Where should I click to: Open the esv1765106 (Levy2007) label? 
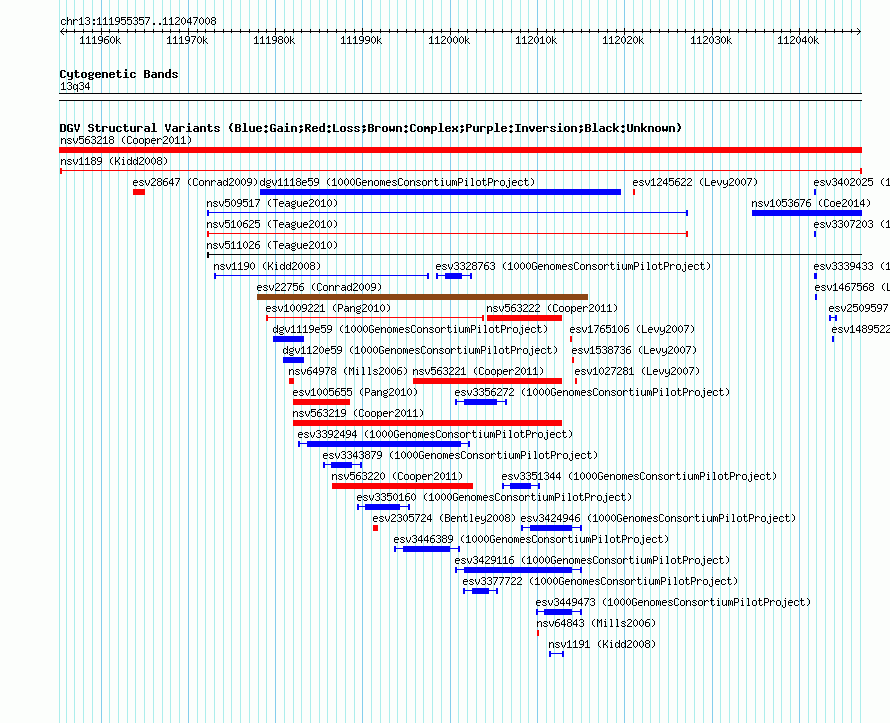pos(632,329)
